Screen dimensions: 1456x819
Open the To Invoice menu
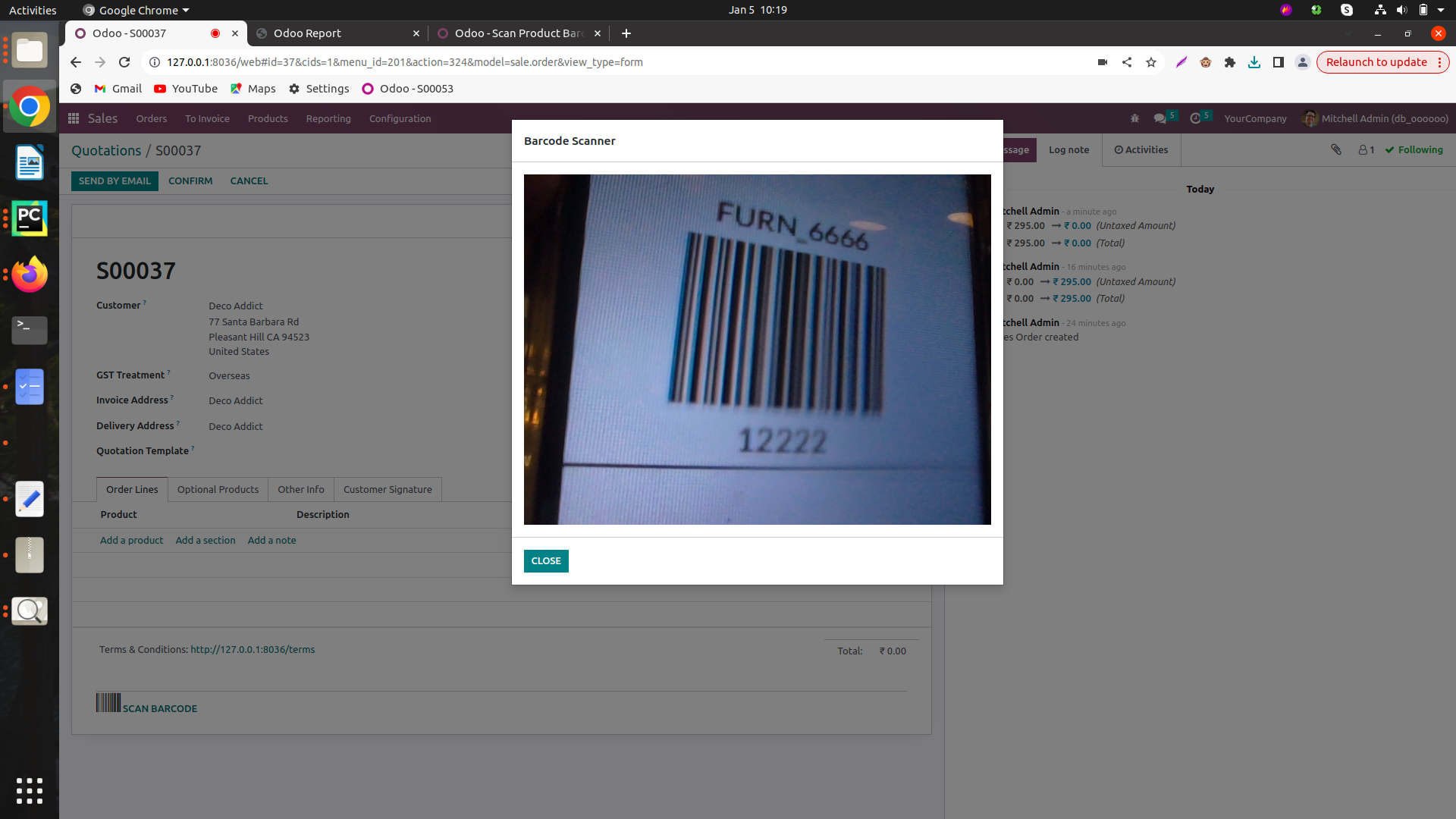pyautogui.click(x=207, y=119)
